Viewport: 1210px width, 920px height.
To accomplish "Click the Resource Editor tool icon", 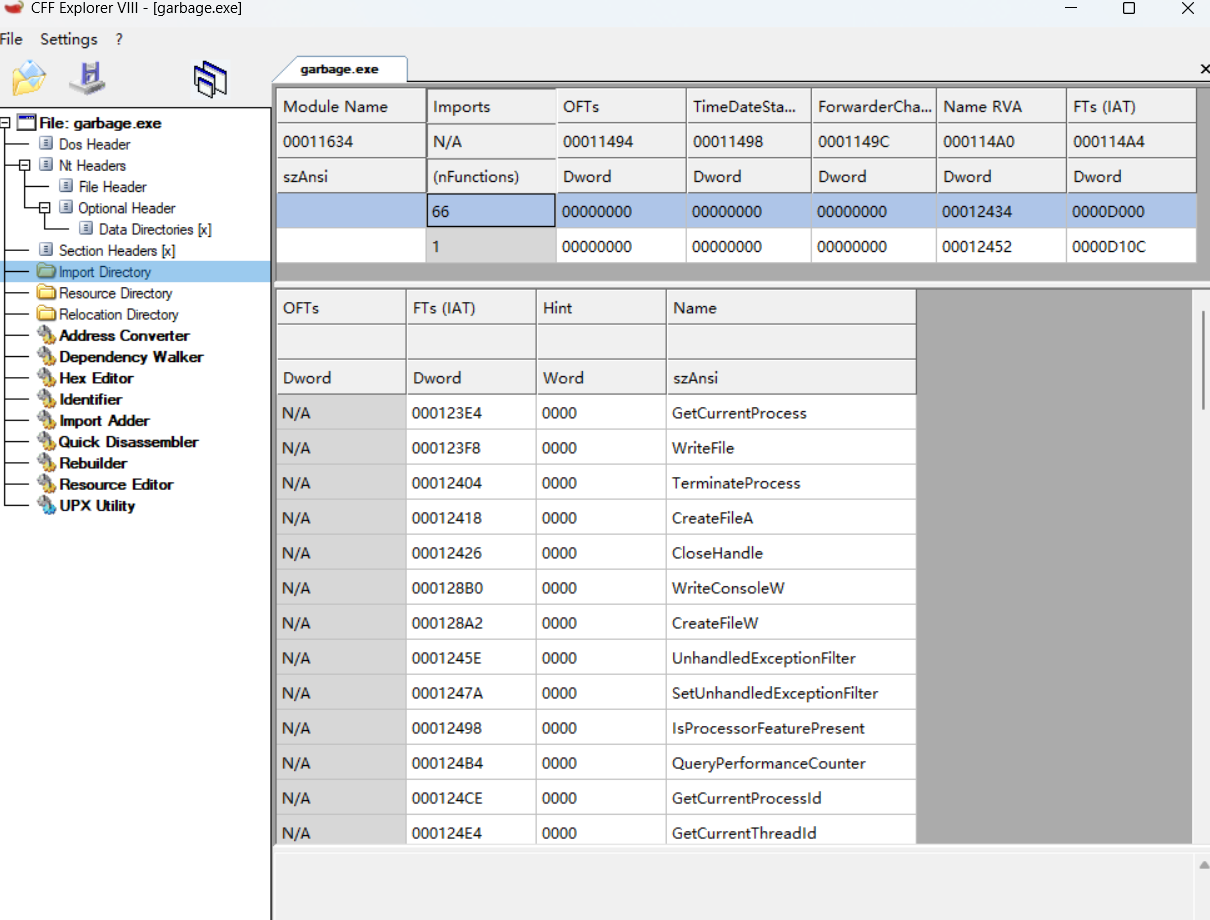I will coord(46,484).
